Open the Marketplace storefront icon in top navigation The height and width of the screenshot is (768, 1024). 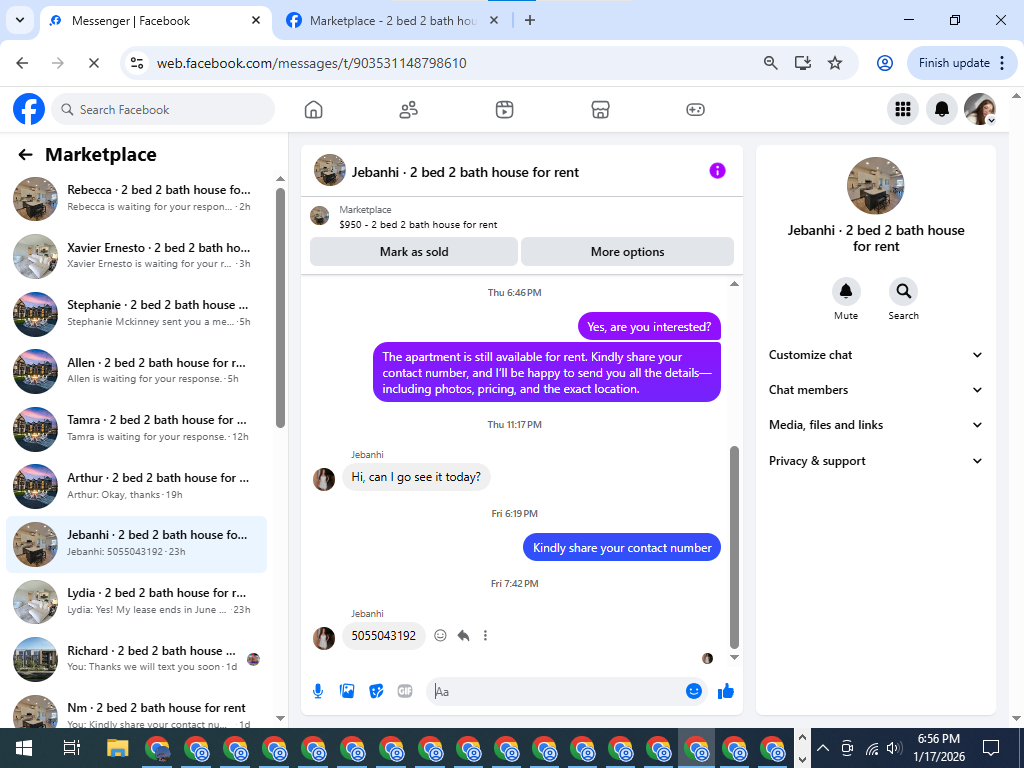pyautogui.click(x=600, y=110)
